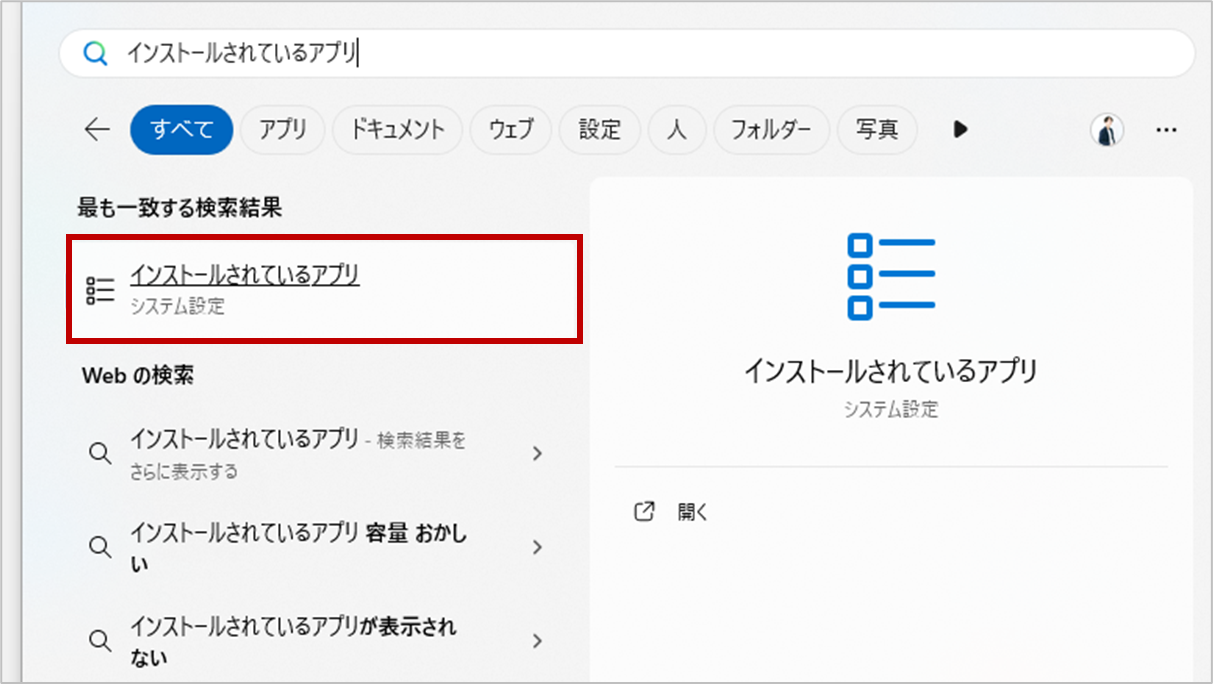
Task: Select the 人 filter pill
Action: (676, 129)
